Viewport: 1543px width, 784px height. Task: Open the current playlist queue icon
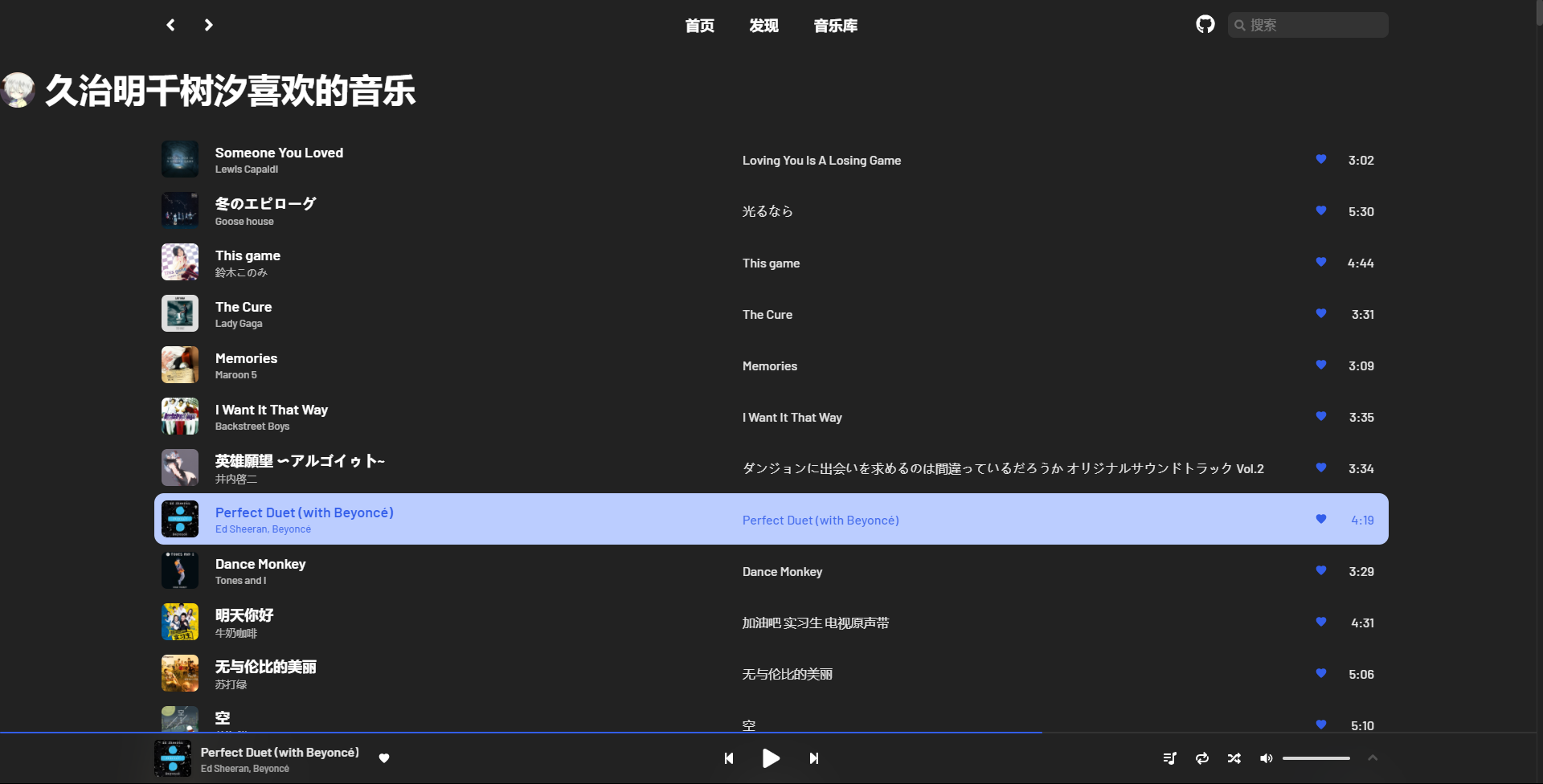1169,757
